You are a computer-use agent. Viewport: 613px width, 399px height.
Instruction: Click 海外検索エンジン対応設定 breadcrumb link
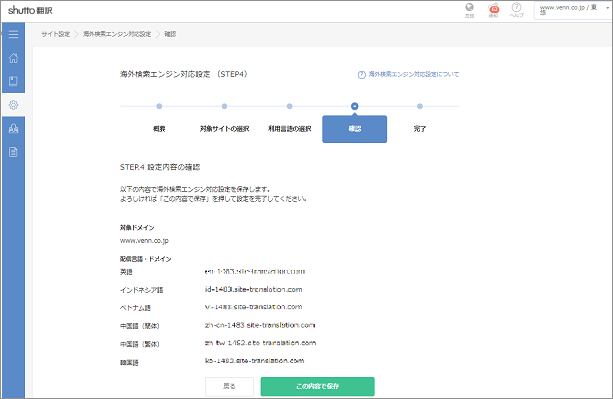(117, 34)
